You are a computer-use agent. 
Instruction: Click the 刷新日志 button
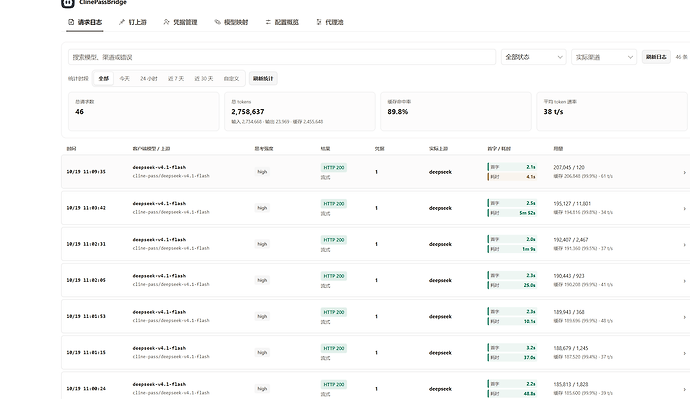click(x=656, y=57)
